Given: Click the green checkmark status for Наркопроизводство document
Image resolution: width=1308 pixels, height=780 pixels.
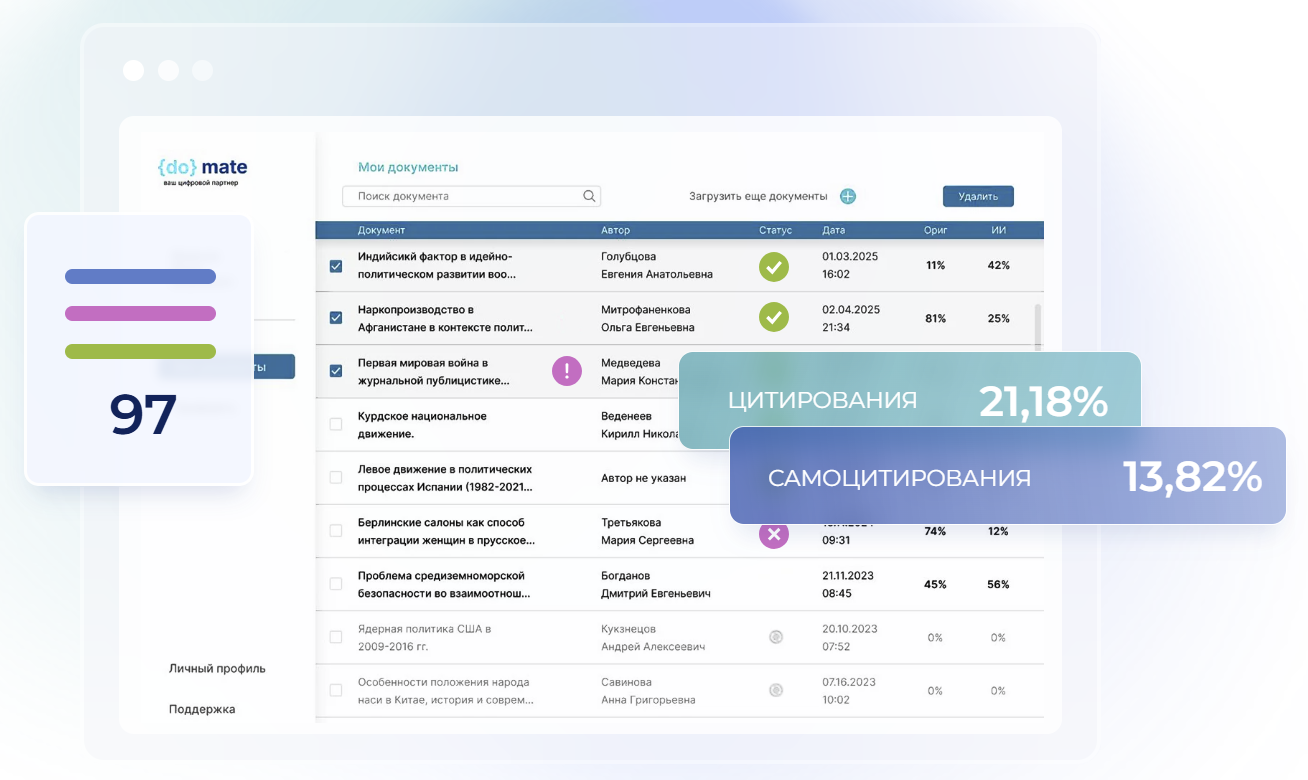Looking at the screenshot, I should click(x=773, y=318).
